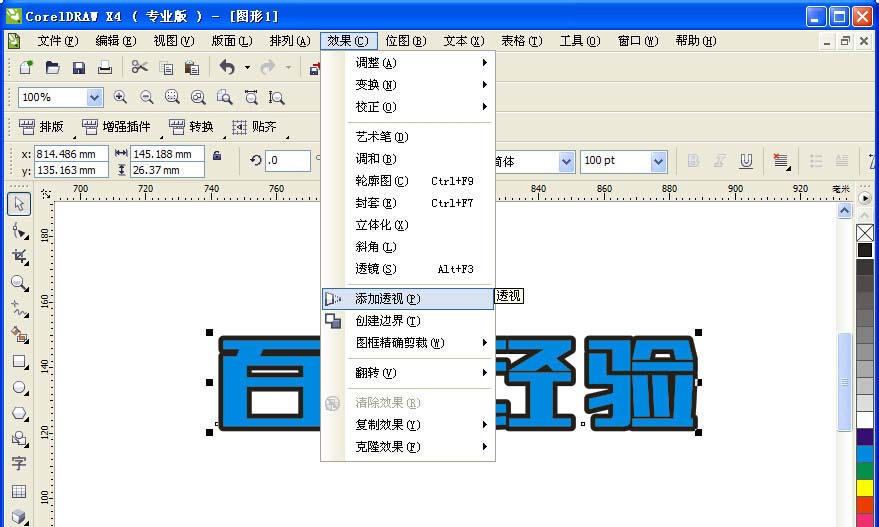Pick the yellow color swatch
The image size is (879, 527).
point(865,488)
